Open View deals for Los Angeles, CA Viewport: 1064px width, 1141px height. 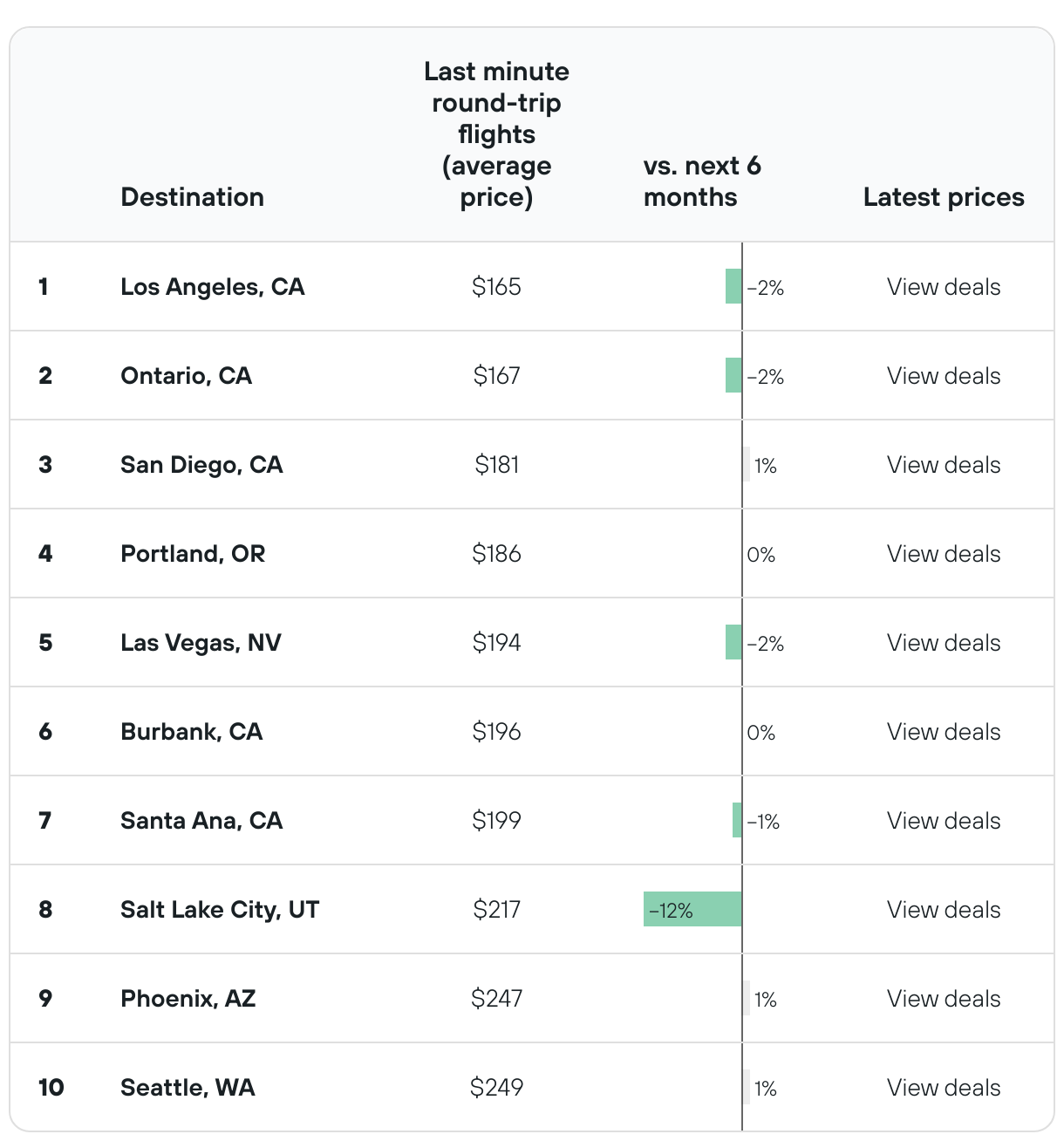click(x=943, y=287)
